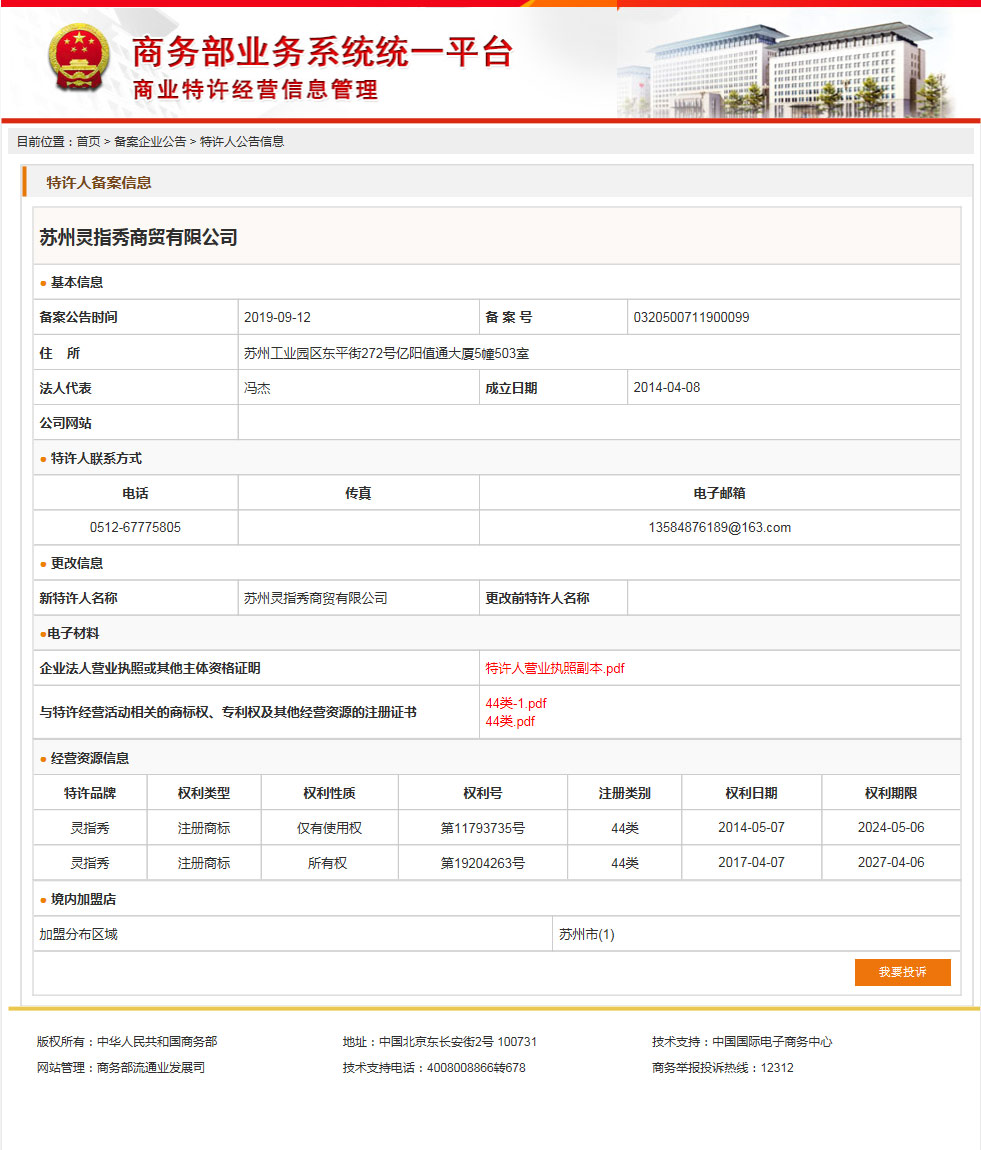The width and height of the screenshot is (981, 1150).
Task: Click the 权利期限 column header
Action: point(890,793)
